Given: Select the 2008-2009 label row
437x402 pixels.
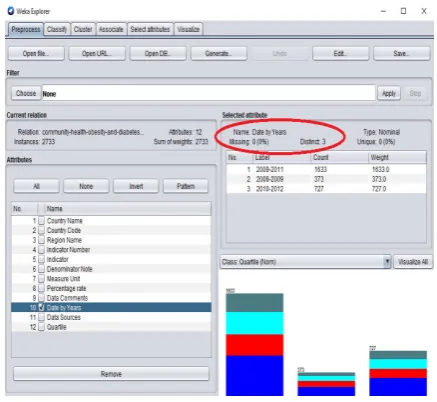Looking at the screenshot, I should coord(326,179).
